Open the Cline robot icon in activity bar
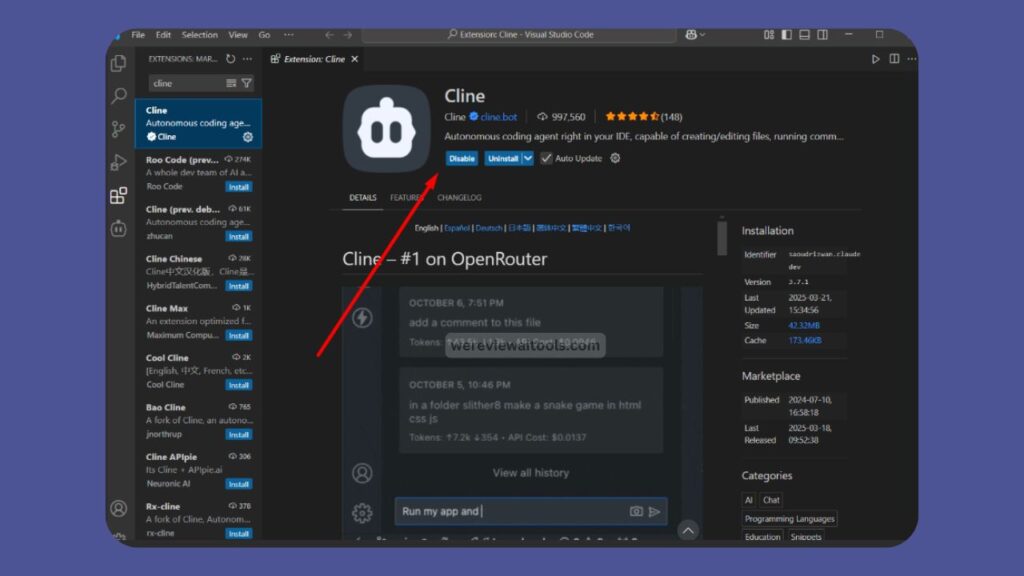This screenshot has height=576, width=1024. [118, 229]
